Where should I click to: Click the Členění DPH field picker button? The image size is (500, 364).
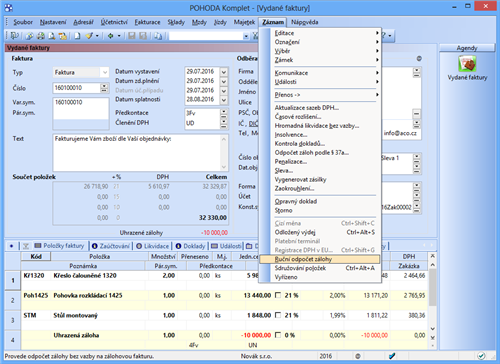224,123
